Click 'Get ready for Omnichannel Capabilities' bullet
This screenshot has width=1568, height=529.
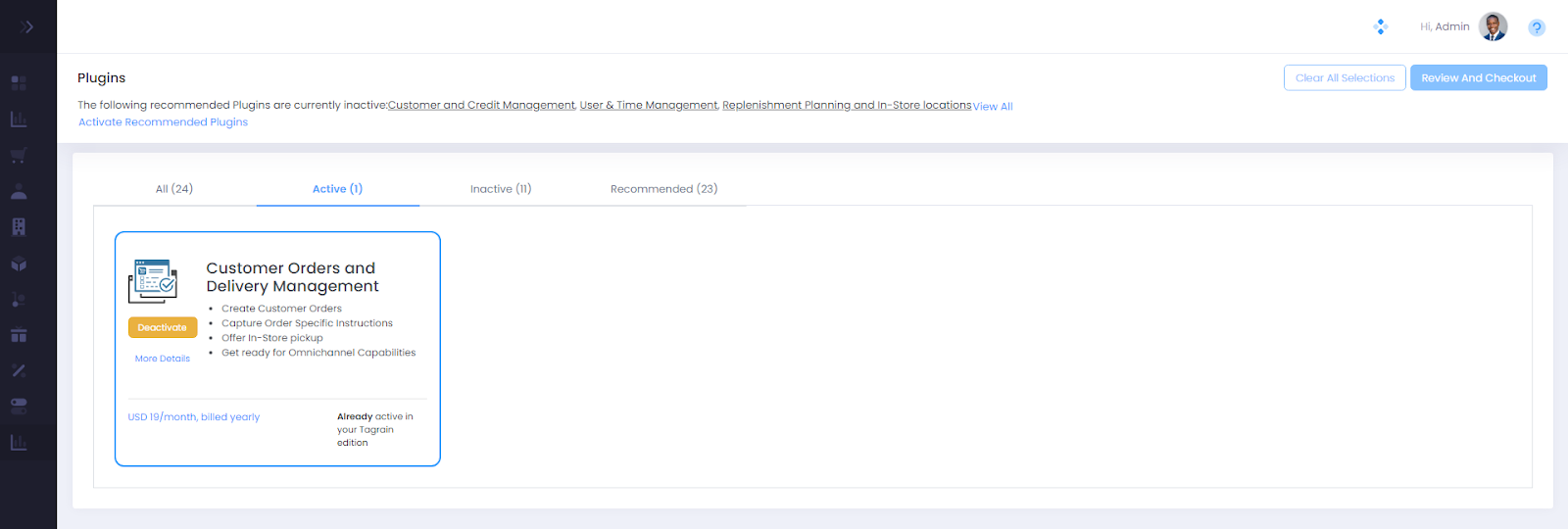tap(318, 353)
